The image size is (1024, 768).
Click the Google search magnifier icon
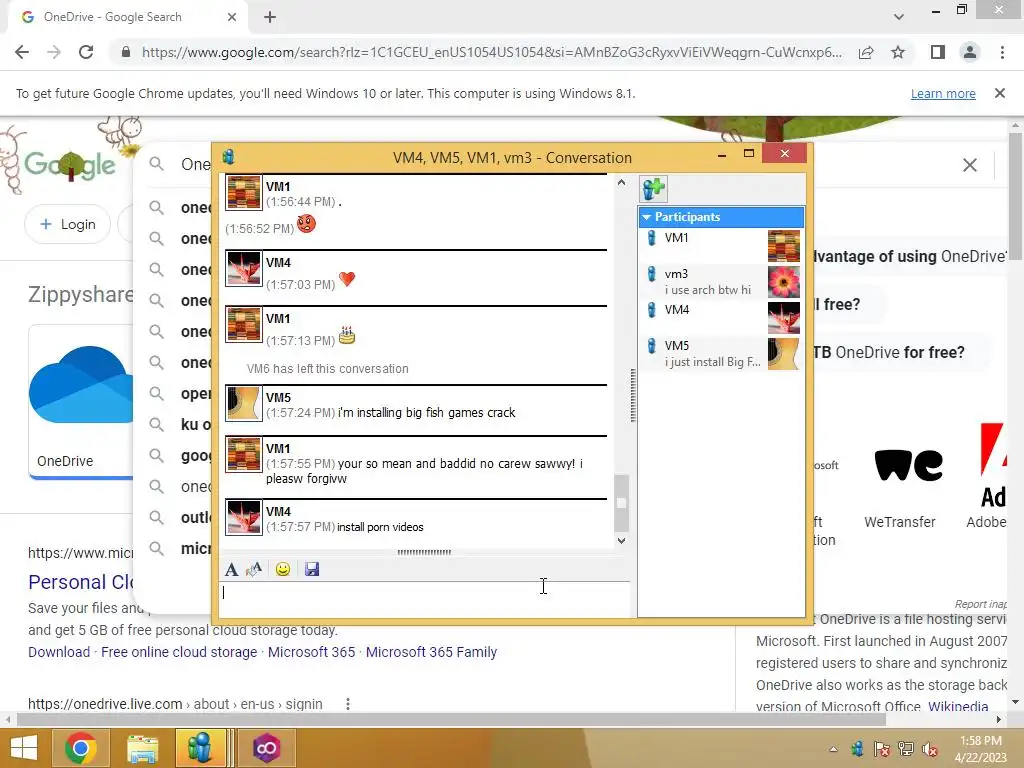(x=156, y=164)
